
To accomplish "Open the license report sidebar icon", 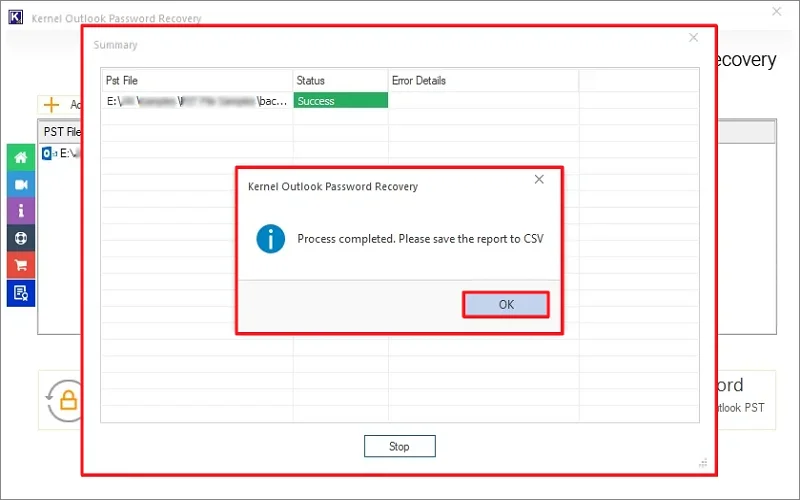I will [x=21, y=293].
